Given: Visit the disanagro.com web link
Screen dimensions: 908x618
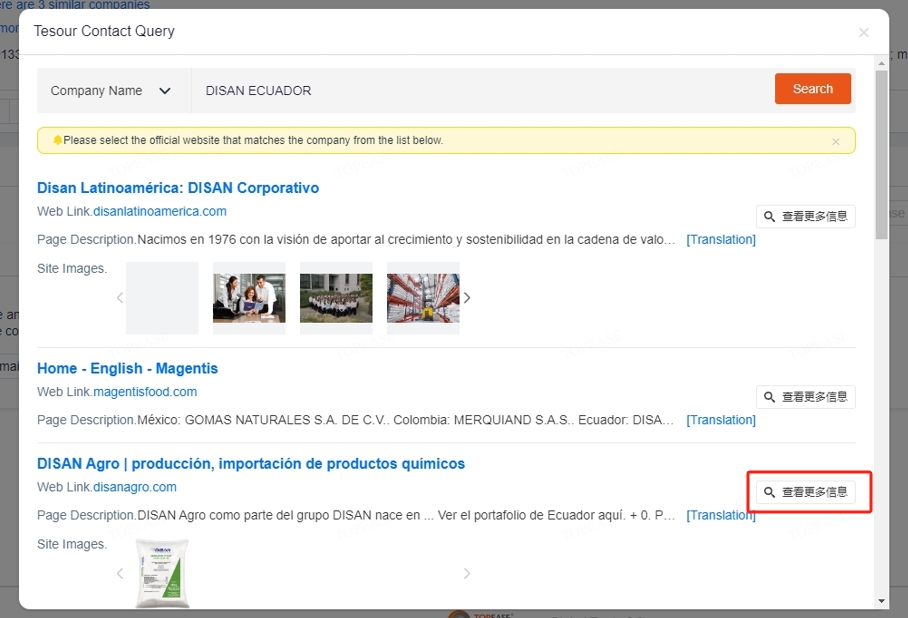Looking at the screenshot, I should 135,487.
